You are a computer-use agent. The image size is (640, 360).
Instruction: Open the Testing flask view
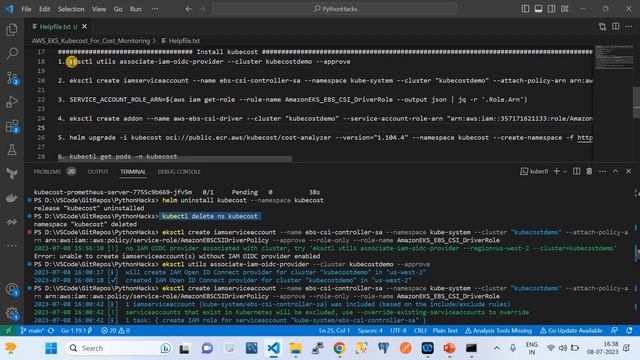click(x=12, y=150)
